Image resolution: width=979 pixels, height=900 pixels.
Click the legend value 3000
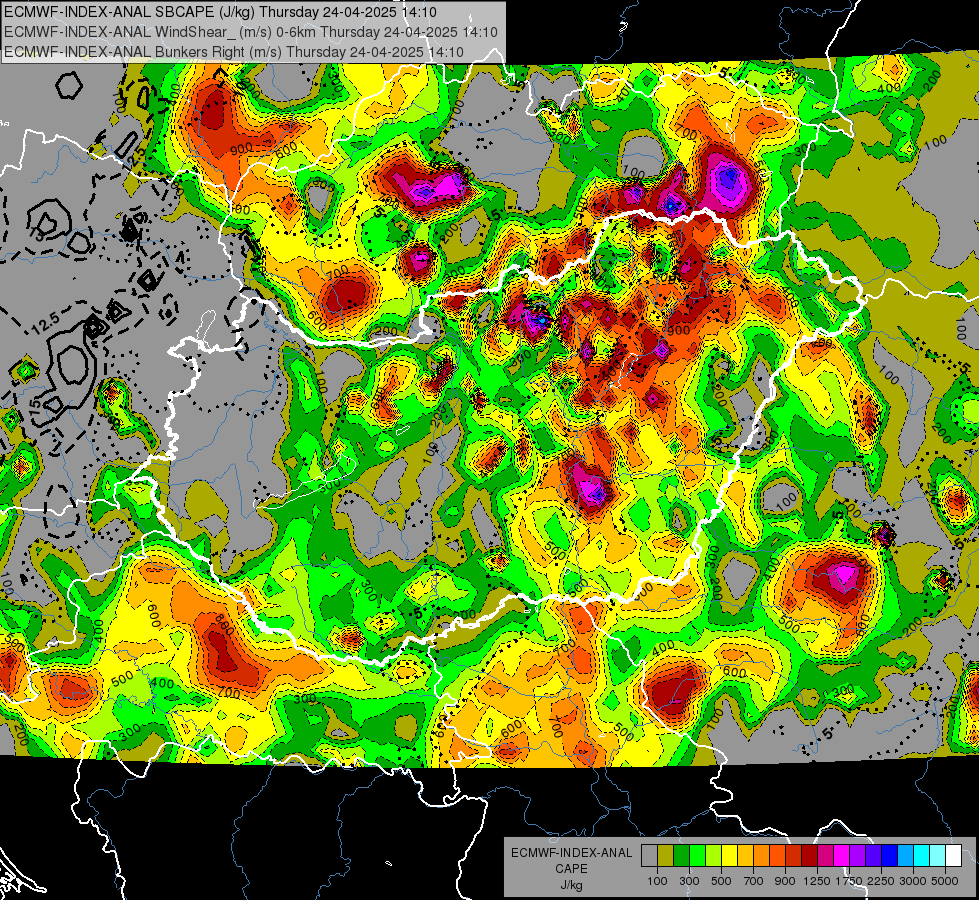[x=913, y=881]
